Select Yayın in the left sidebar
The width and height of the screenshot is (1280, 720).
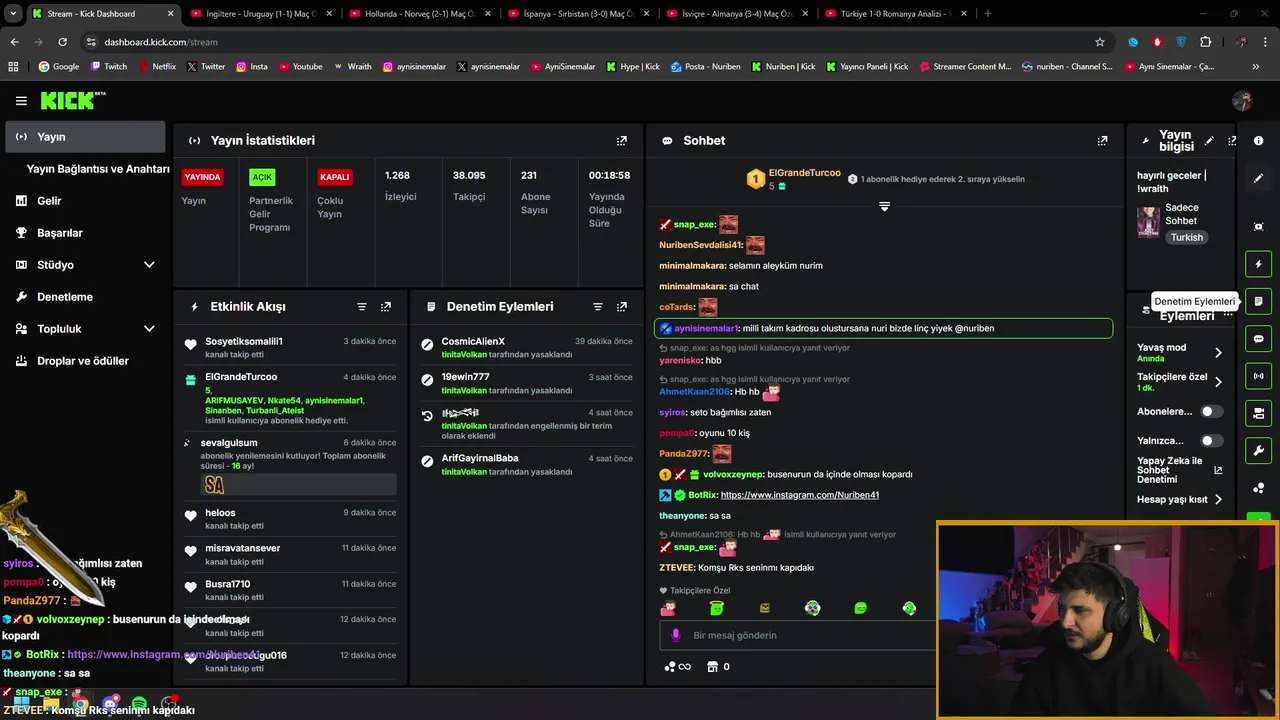tap(85, 137)
